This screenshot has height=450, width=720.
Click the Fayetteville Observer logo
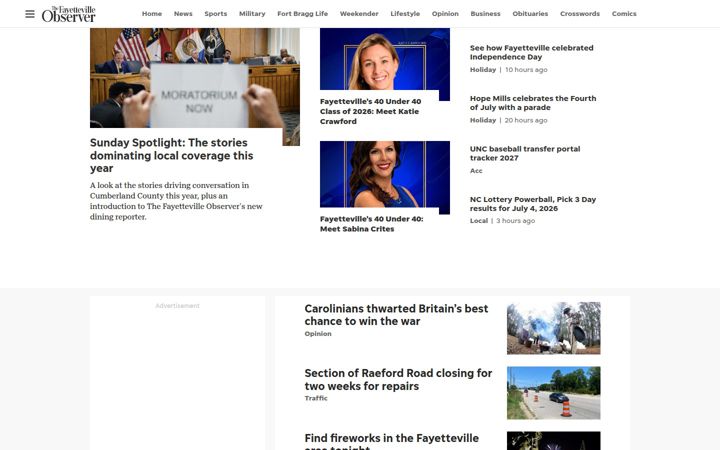[68, 14]
